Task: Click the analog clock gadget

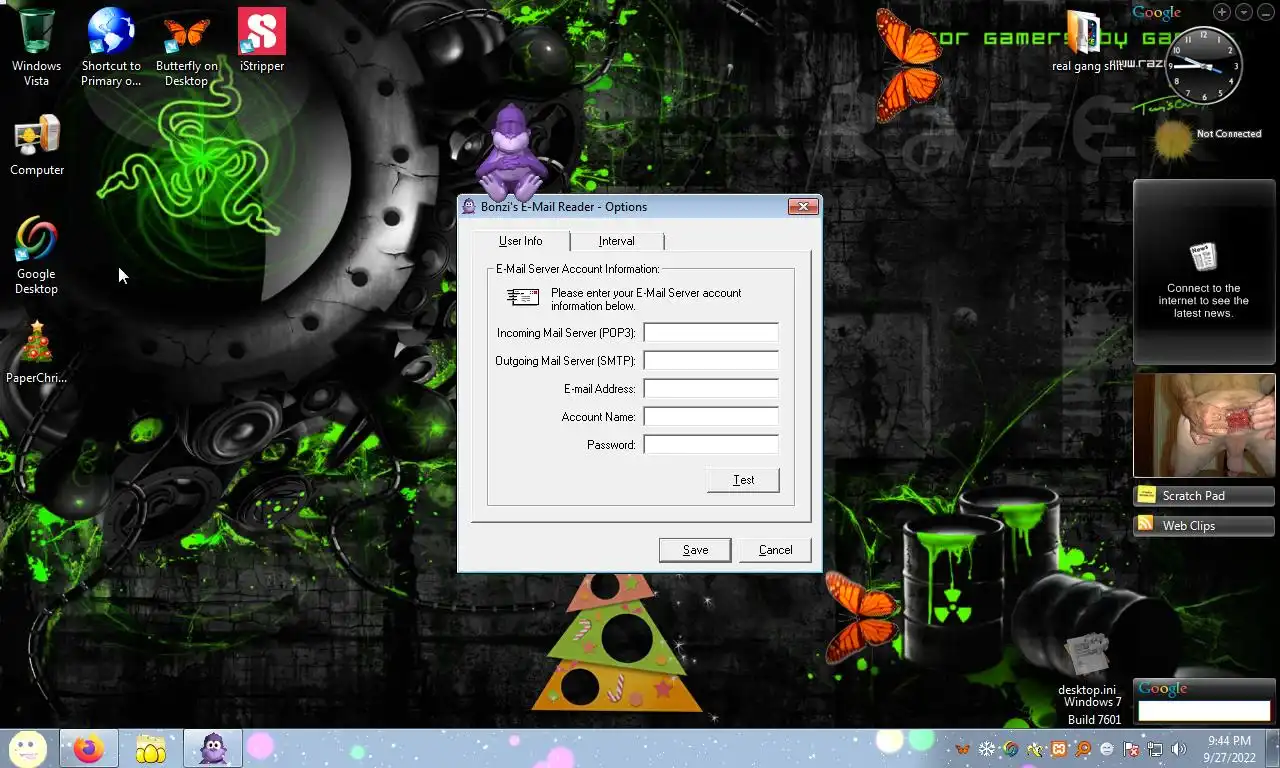Action: click(1205, 67)
